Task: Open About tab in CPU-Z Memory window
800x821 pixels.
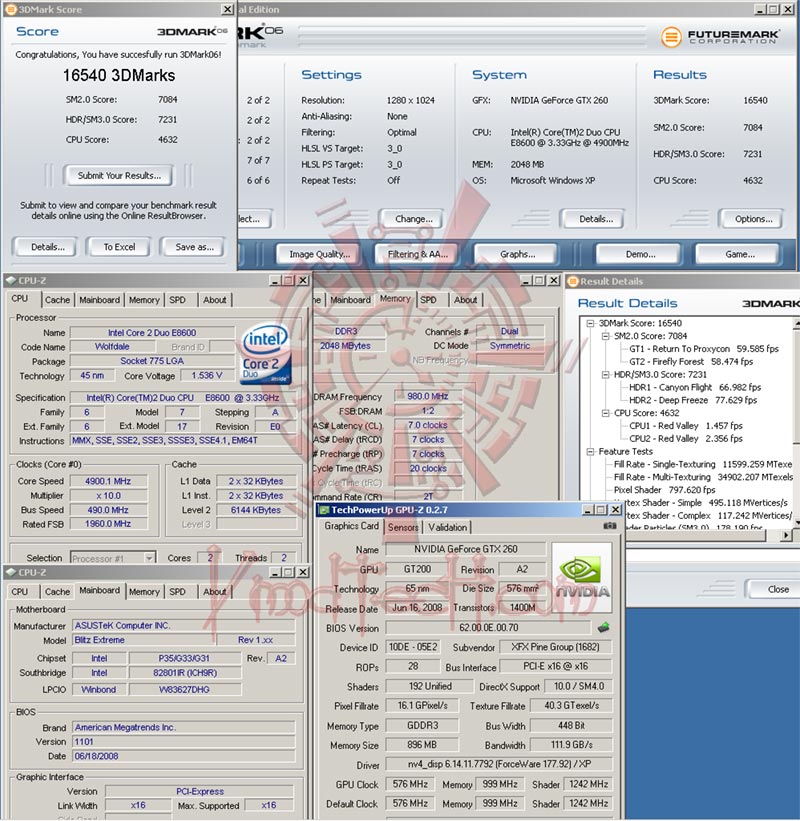Action: (465, 300)
